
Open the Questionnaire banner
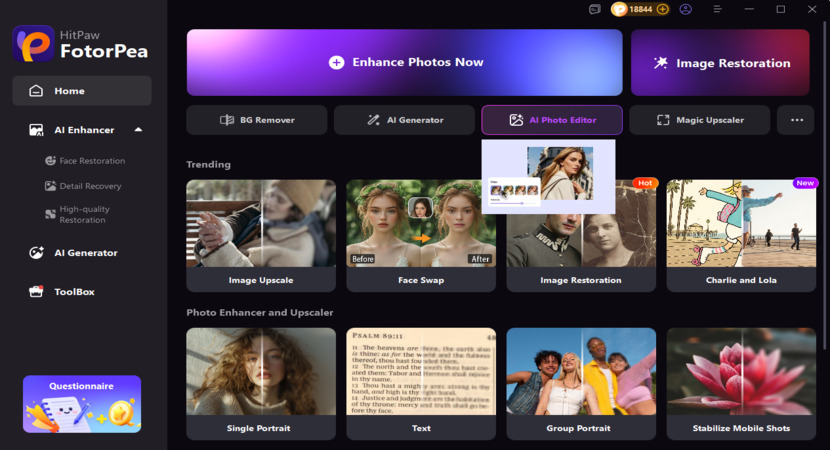(x=82, y=404)
